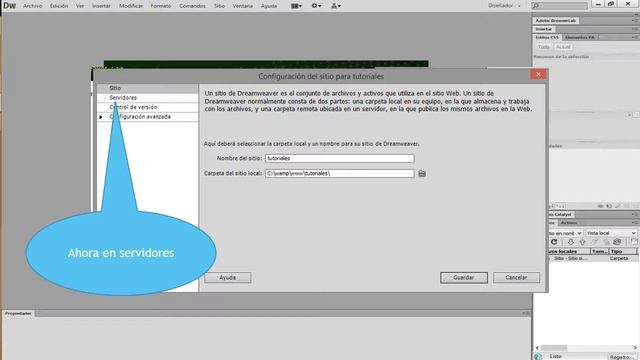
Task: Click the put files up-arrow icon
Action: tap(582, 242)
